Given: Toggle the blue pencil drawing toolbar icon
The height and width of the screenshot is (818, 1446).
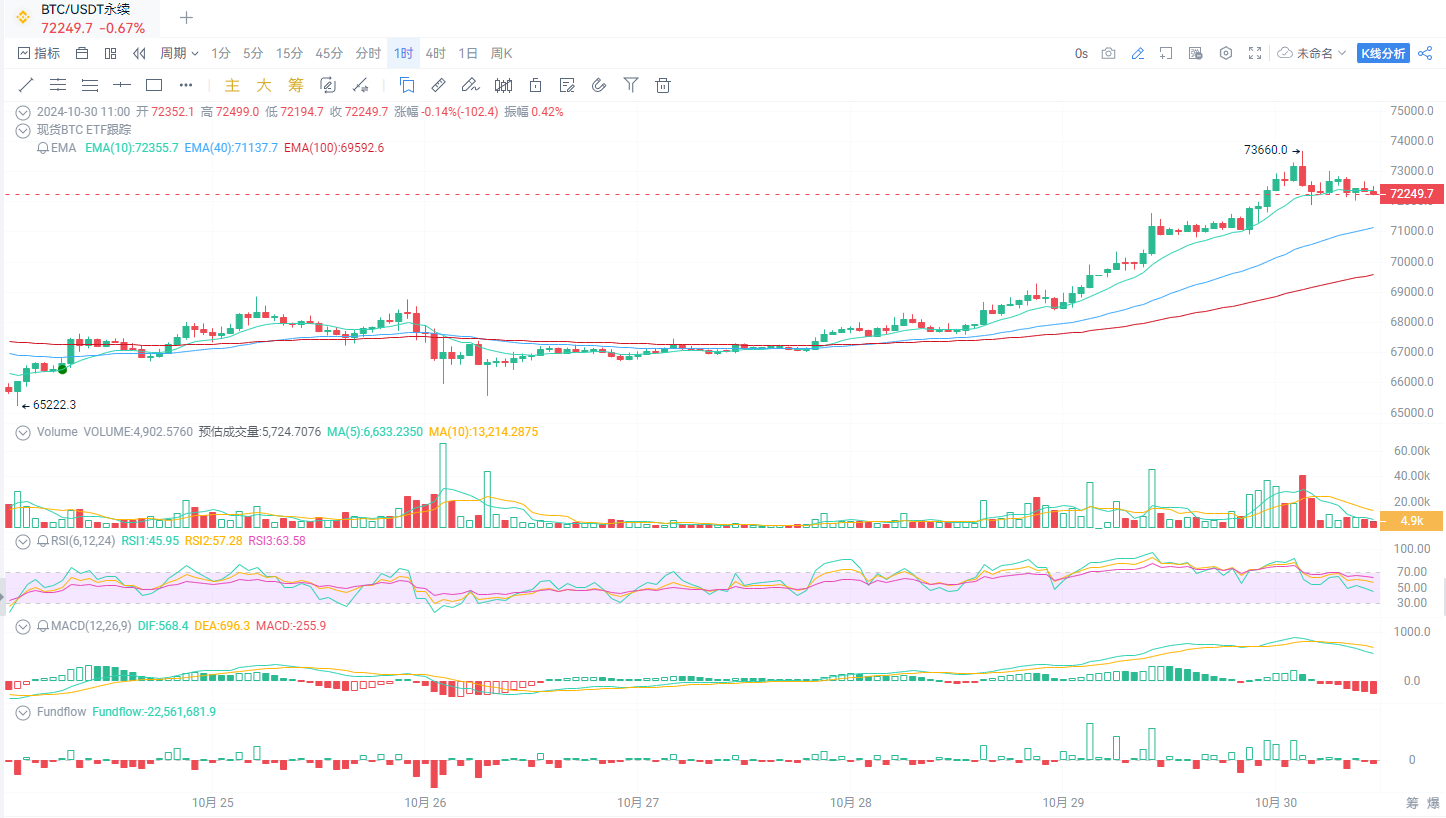Looking at the screenshot, I should (x=1137, y=53).
